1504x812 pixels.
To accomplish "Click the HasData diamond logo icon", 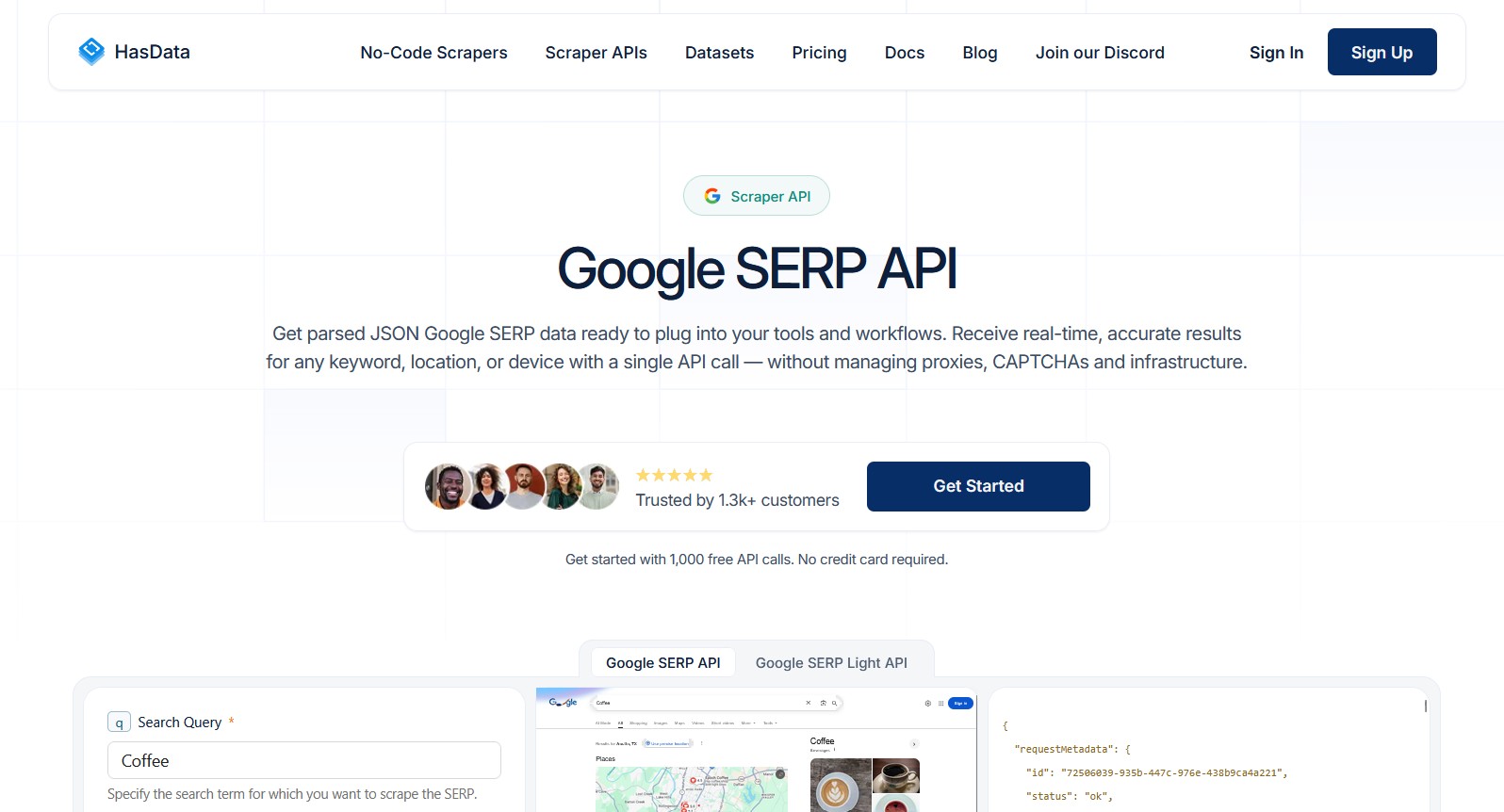I will (91, 52).
